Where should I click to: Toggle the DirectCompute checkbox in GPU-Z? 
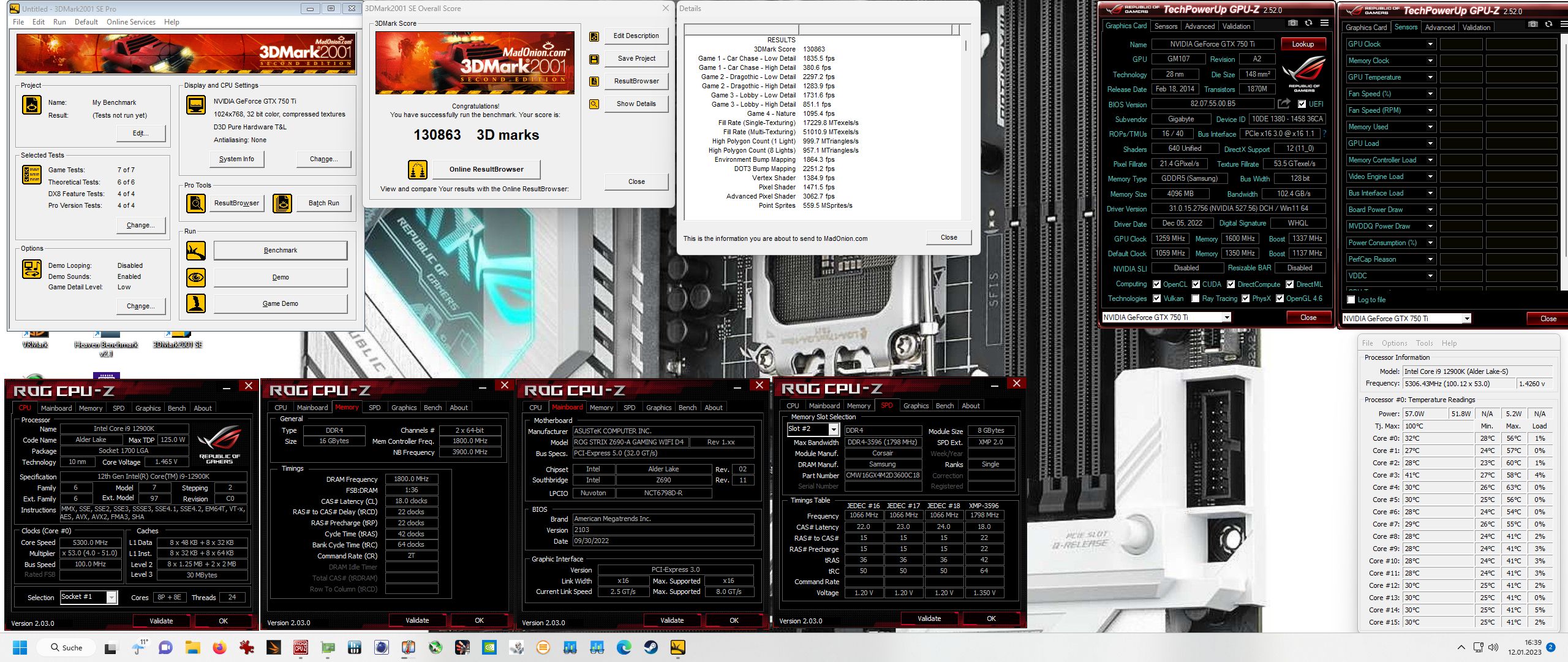[x=1231, y=284]
